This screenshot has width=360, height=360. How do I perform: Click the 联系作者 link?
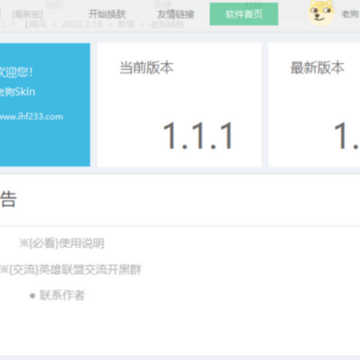click(x=62, y=295)
